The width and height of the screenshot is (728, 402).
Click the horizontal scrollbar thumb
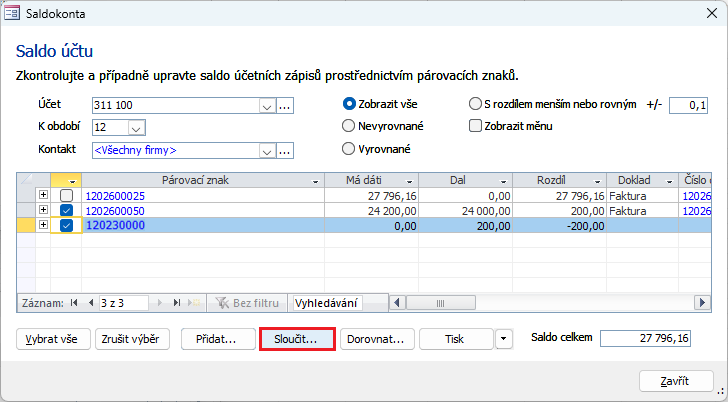coord(441,303)
